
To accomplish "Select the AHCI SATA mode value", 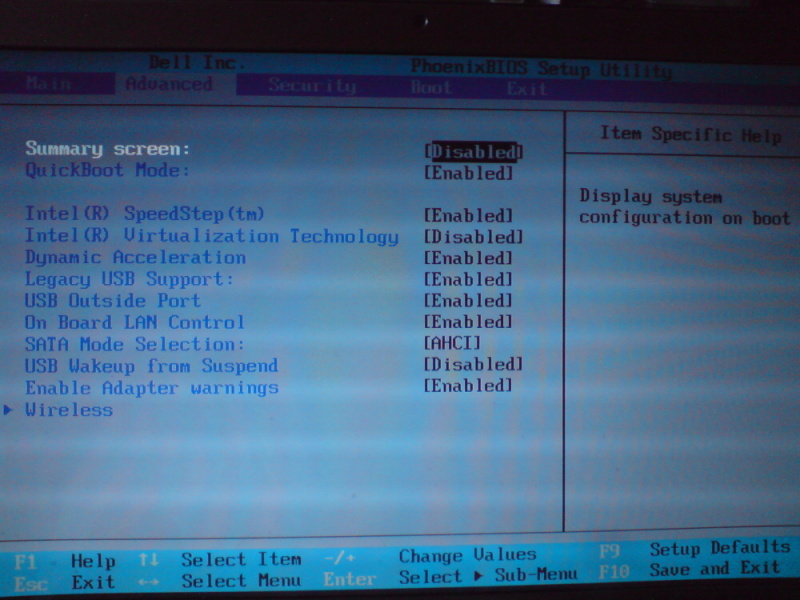I will pos(452,343).
